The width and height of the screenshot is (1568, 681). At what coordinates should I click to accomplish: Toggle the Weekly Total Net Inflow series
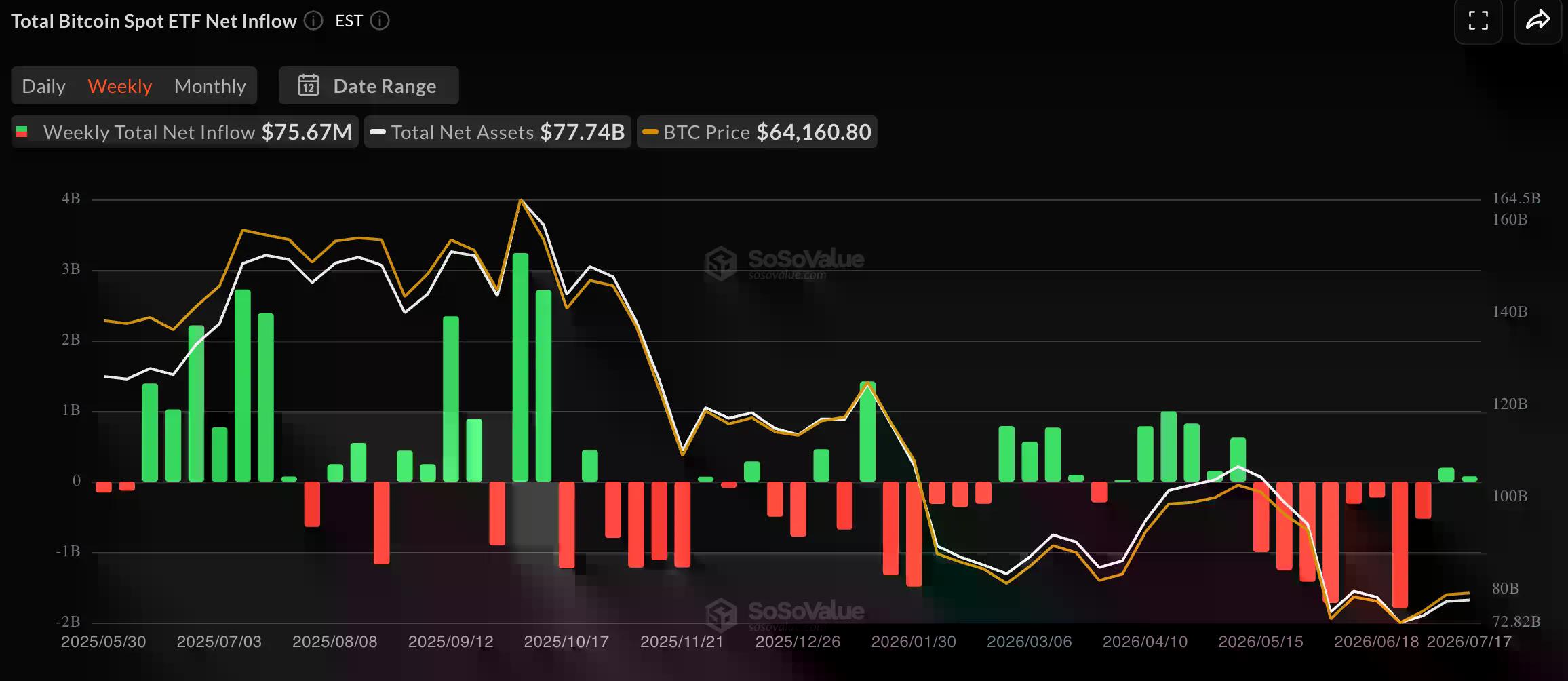184,132
